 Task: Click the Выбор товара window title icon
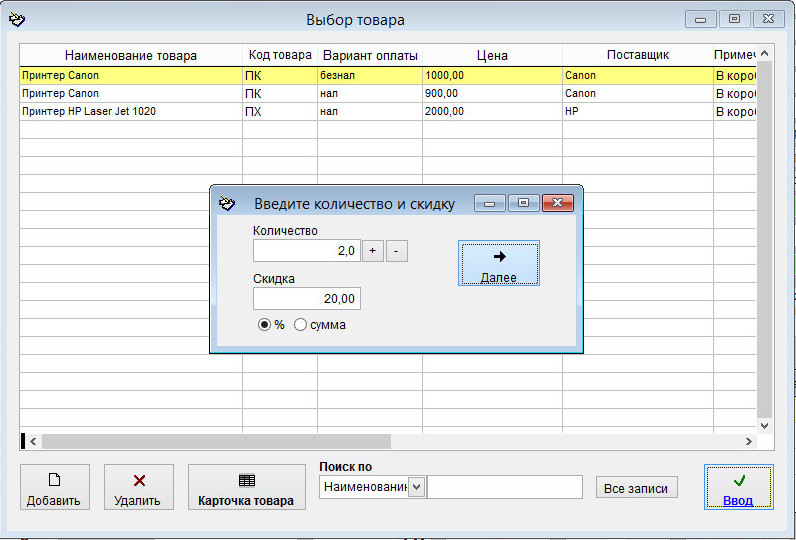17,19
